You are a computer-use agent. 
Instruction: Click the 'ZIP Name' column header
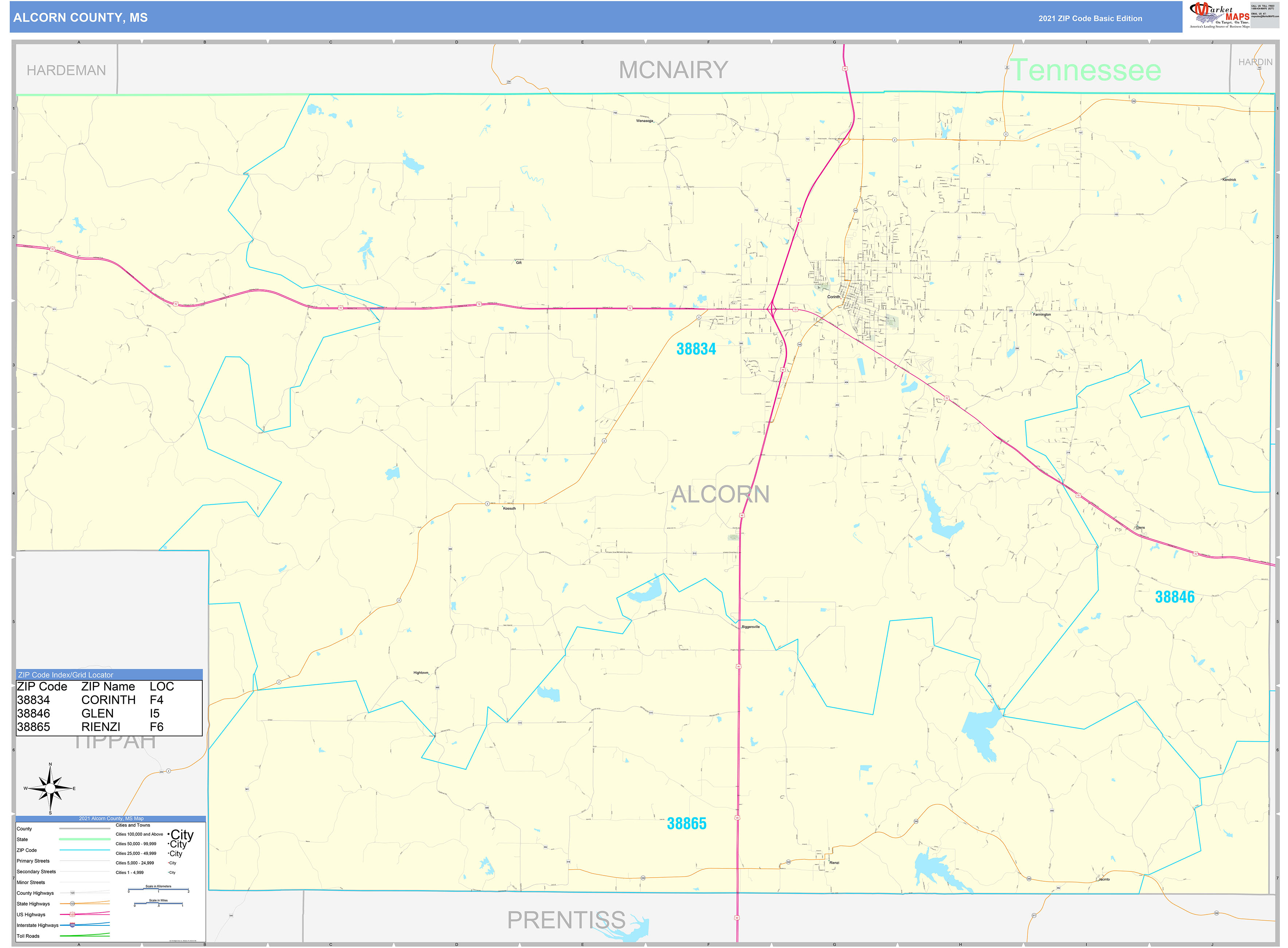pos(108,686)
